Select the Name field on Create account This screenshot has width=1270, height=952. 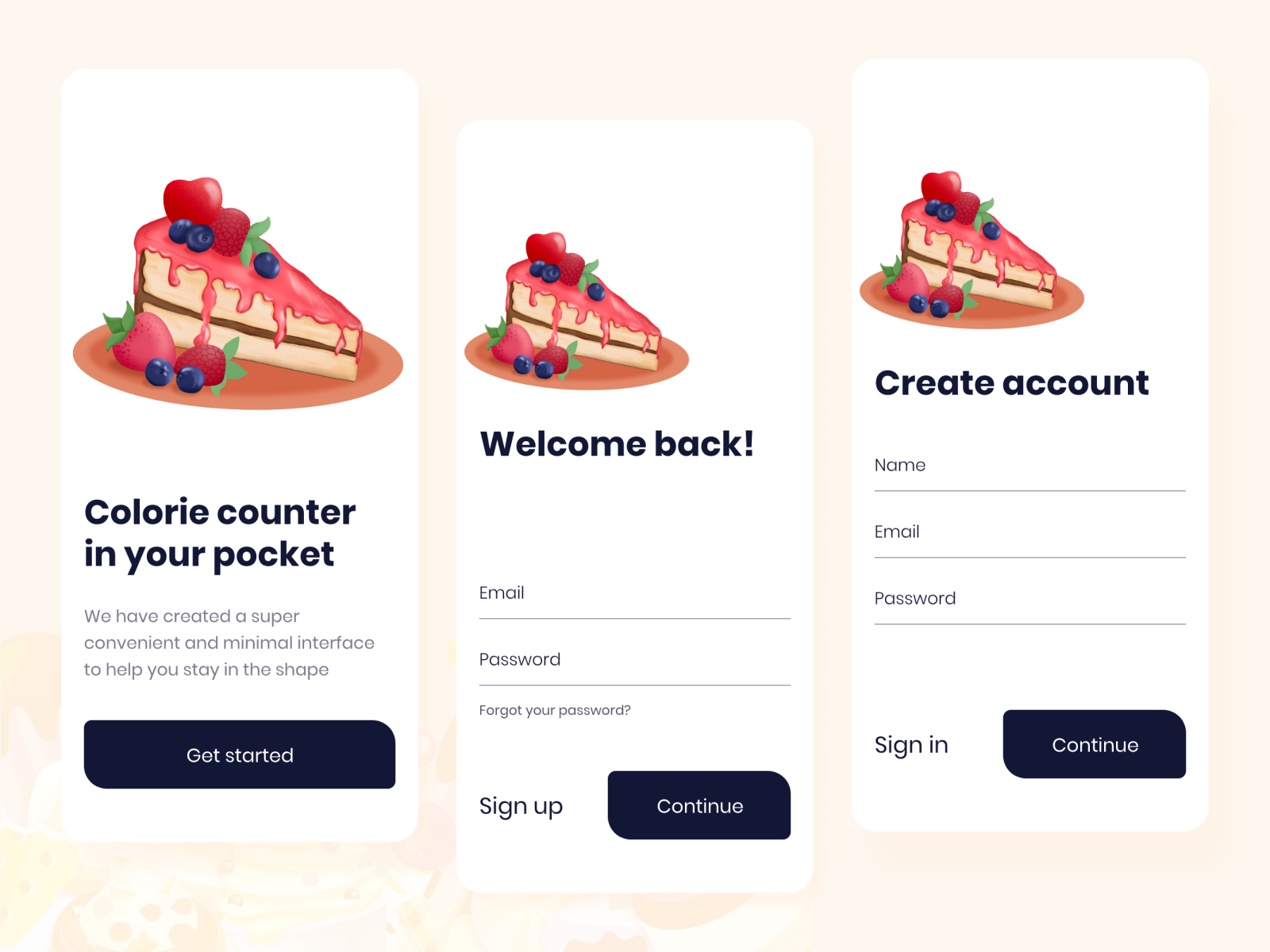coord(1030,467)
